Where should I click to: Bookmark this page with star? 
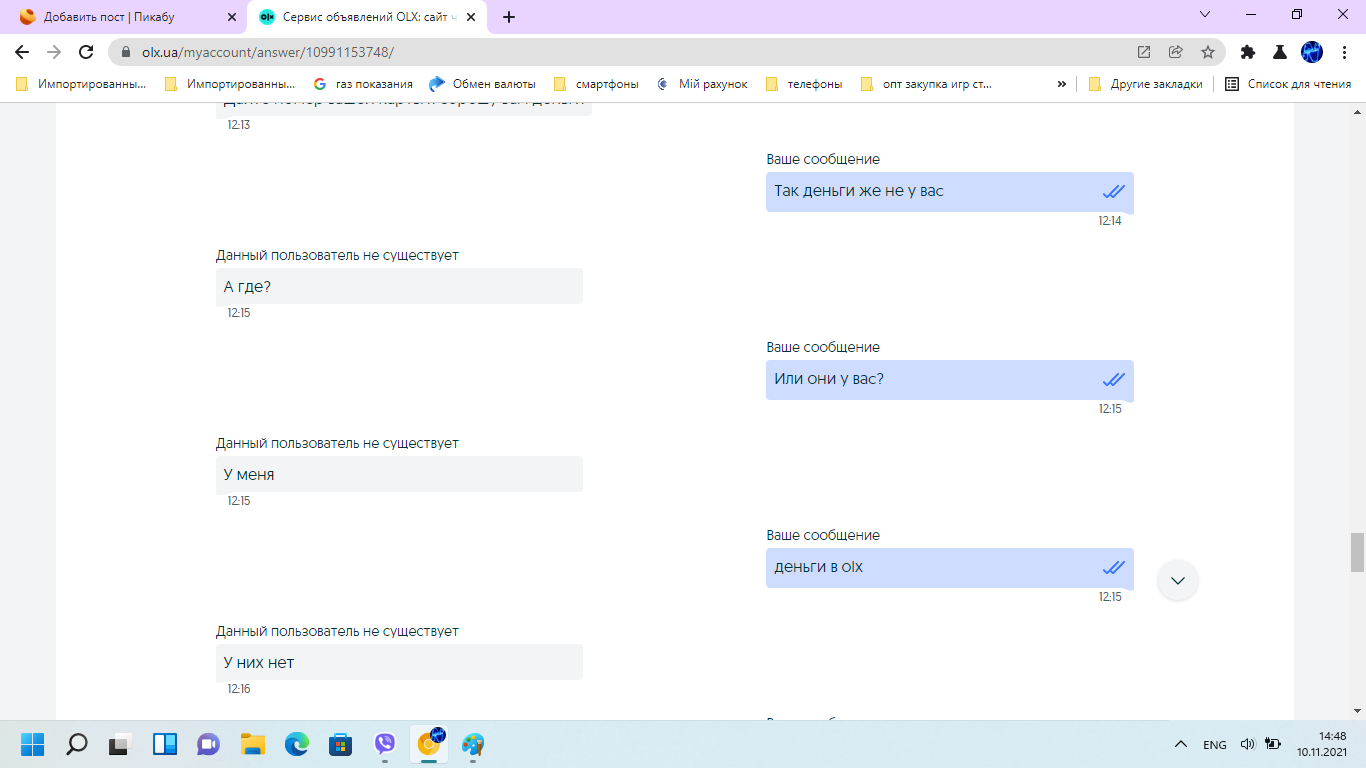coord(1208,52)
